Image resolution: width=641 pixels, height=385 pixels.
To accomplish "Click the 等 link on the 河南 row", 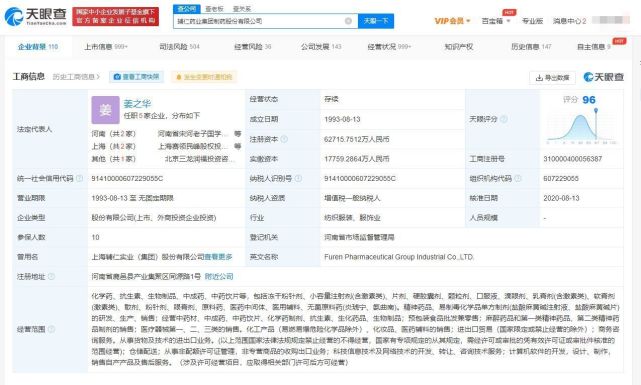I will (x=238, y=134).
